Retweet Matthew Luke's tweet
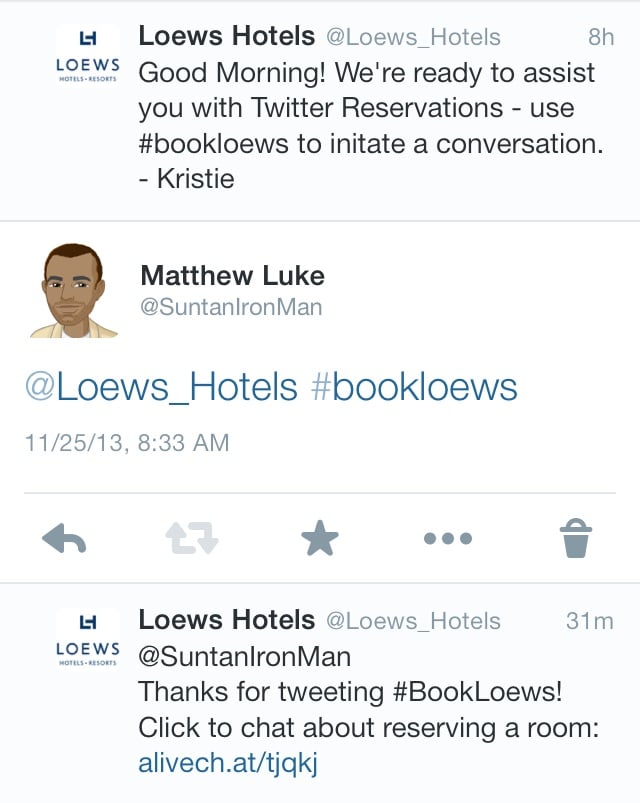 [x=192, y=540]
